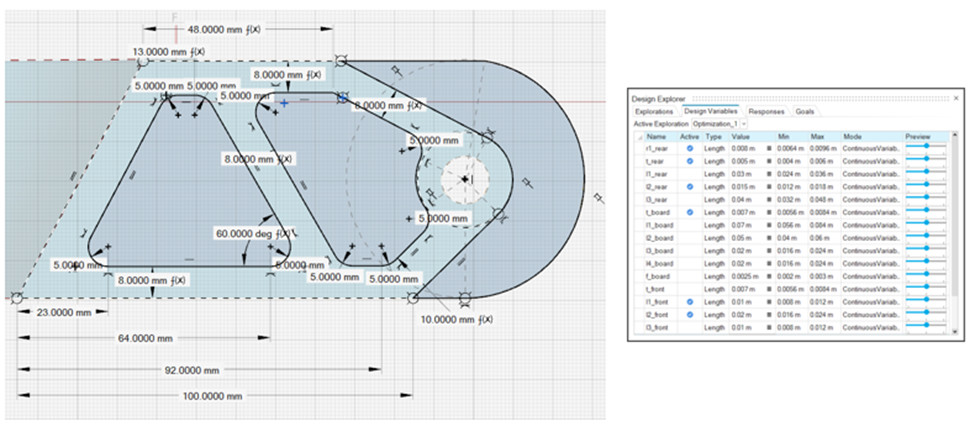Viewport: 975px width, 437px height.
Task: Close the Design Explorer panel
Action: click(955, 99)
